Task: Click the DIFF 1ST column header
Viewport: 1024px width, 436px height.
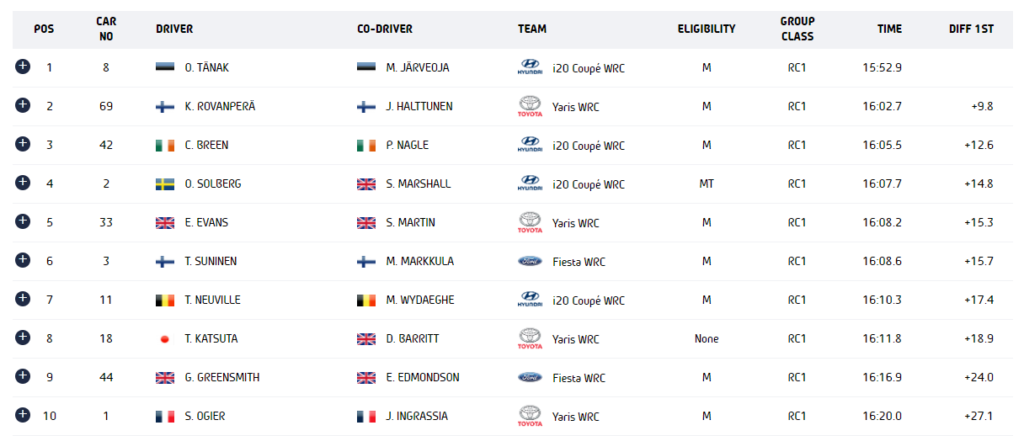Action: tap(972, 29)
